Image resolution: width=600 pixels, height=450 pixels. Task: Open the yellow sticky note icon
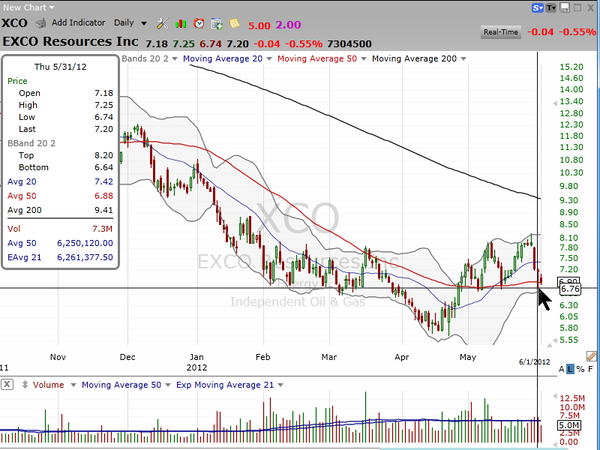tap(234, 23)
